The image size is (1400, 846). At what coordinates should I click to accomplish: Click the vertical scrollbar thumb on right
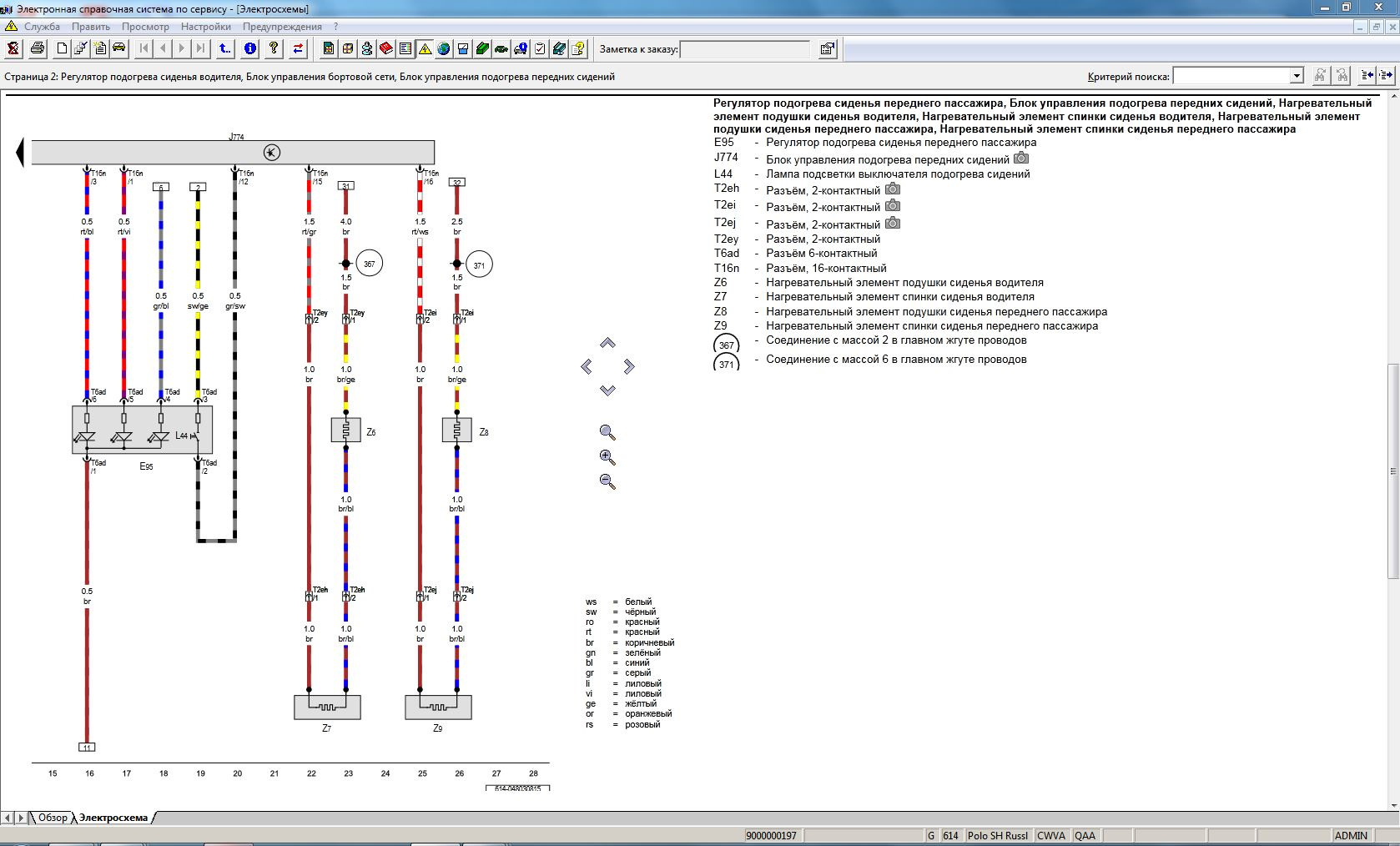tap(1392, 471)
